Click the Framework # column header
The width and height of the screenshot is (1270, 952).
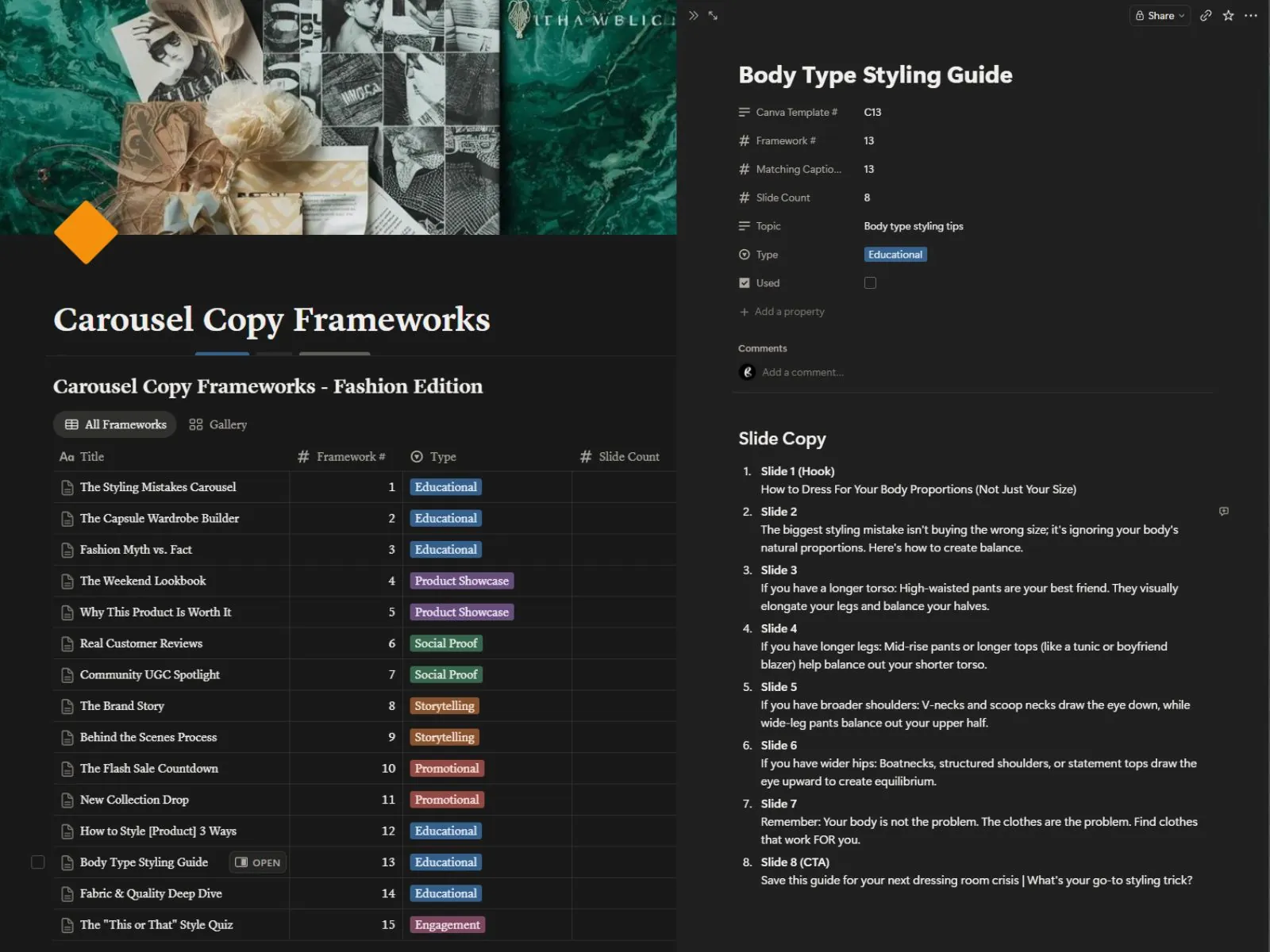(341, 457)
